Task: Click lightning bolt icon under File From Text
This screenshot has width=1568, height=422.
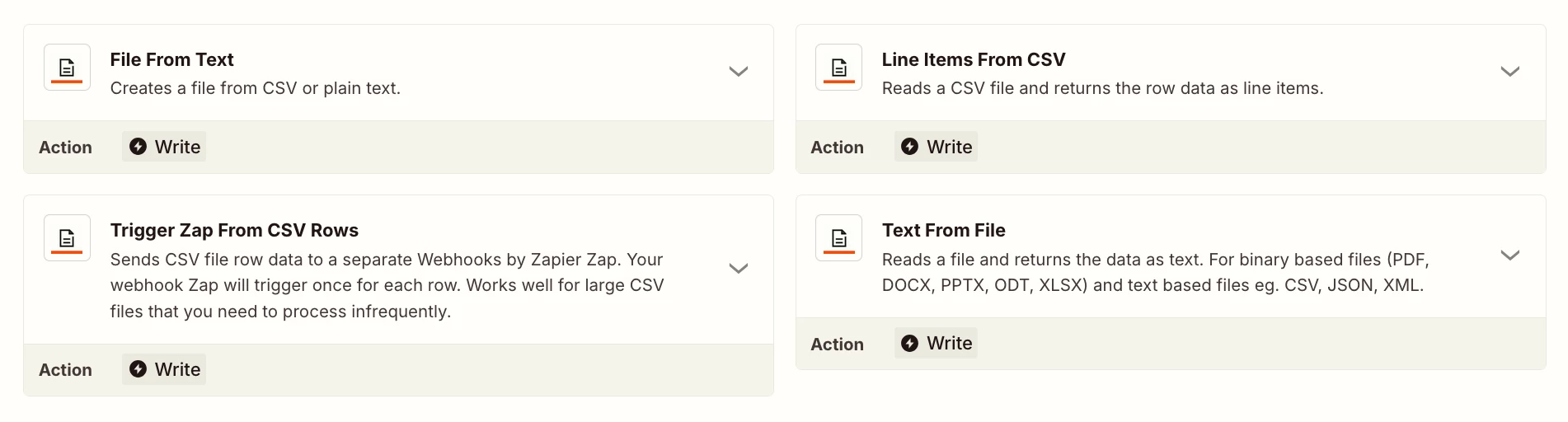Action: (x=138, y=147)
